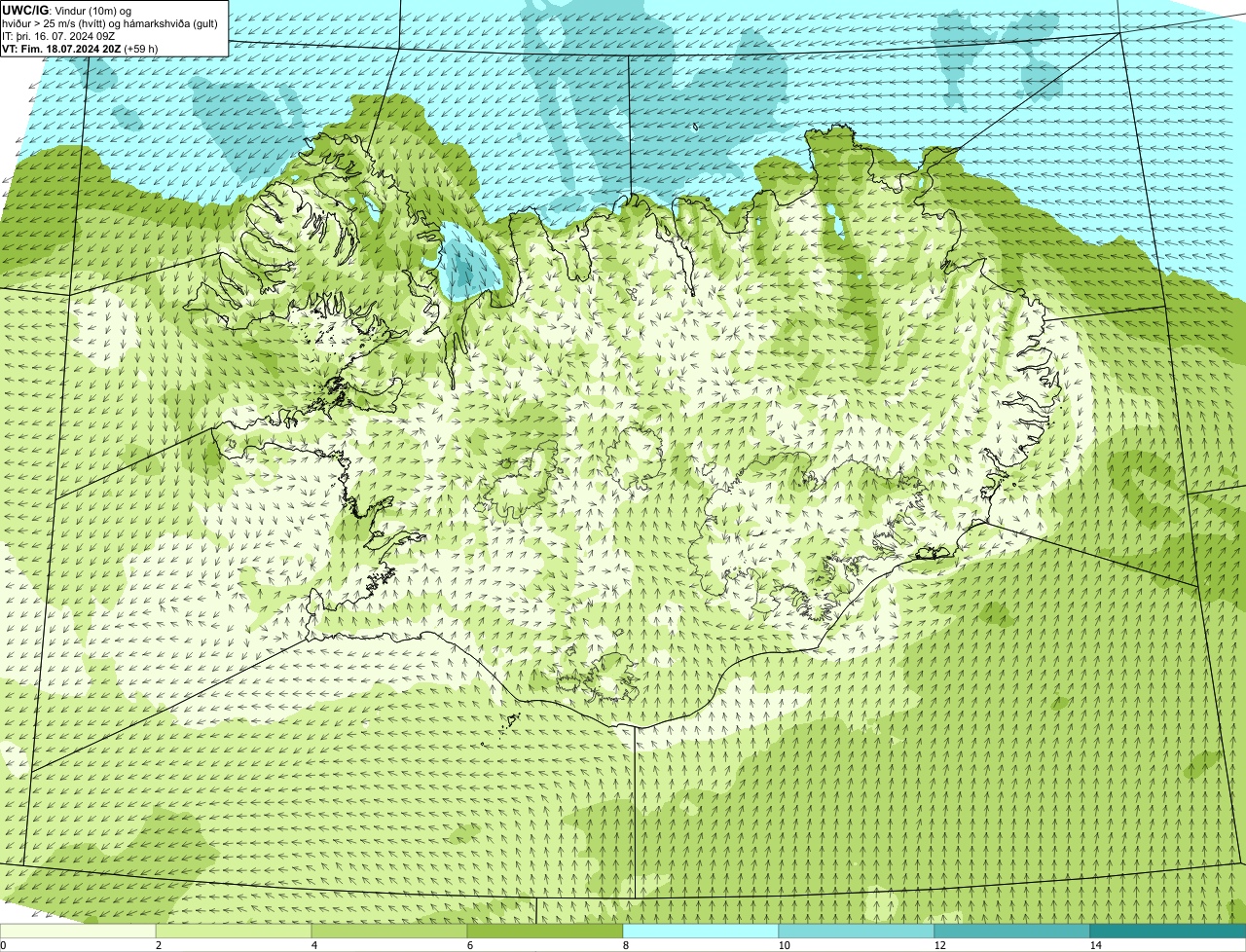Click the 10–12 m/s teal-blue legend band
Screen dimensions: 1246x952
857,932
